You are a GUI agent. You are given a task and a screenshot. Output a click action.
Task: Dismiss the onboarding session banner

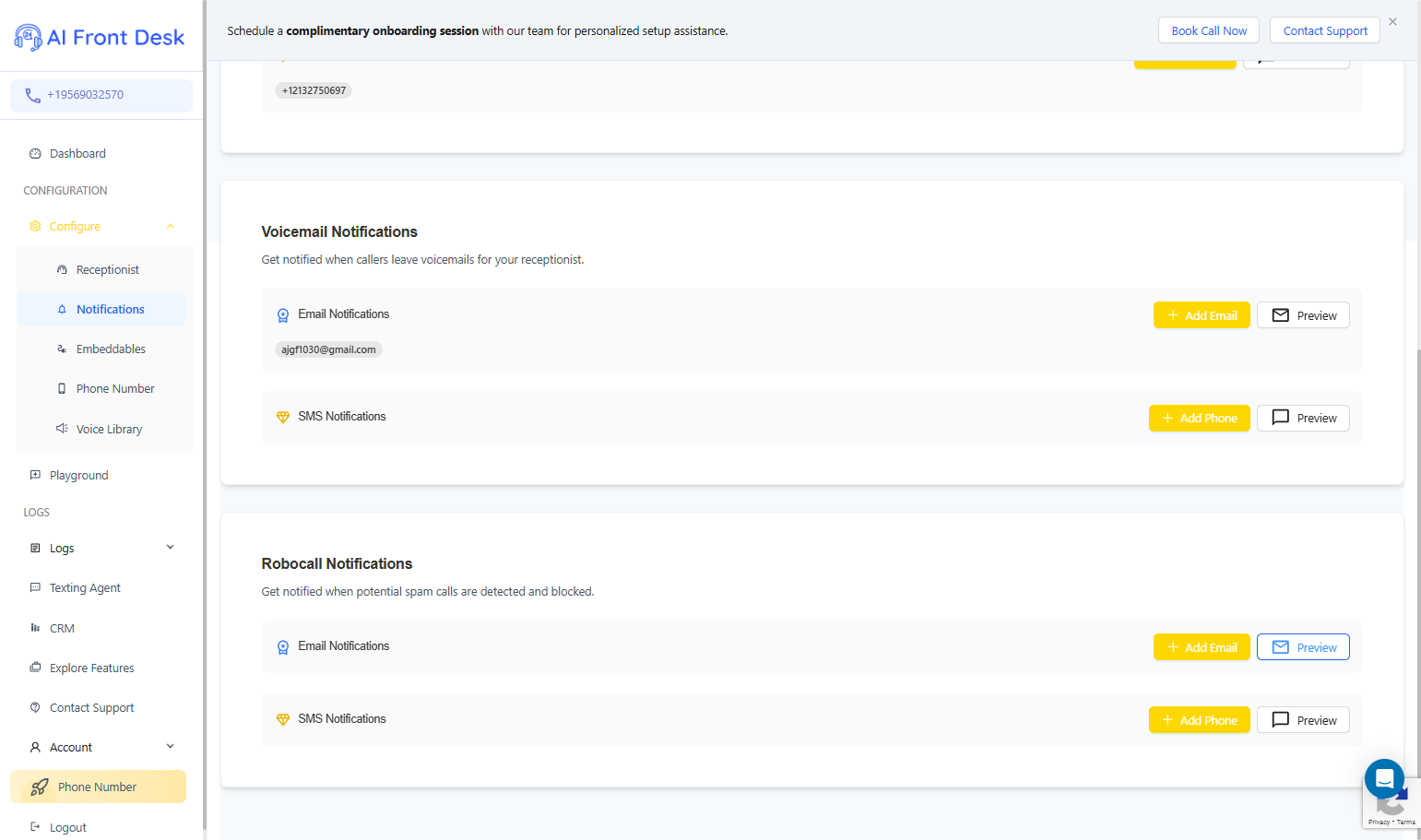(1392, 21)
